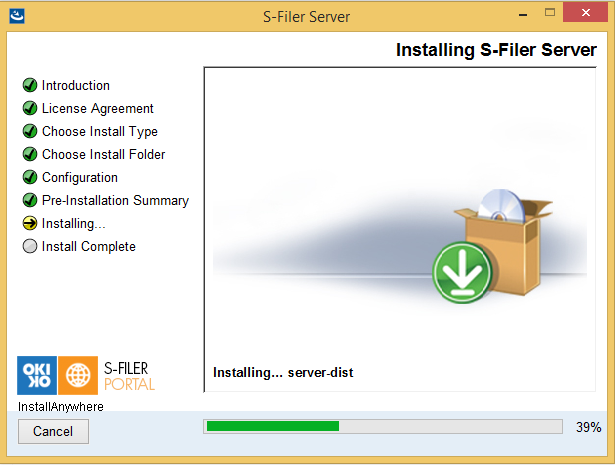Screen dimensions: 615x465
Task: Click the green download arrow icon
Action: coord(462,272)
